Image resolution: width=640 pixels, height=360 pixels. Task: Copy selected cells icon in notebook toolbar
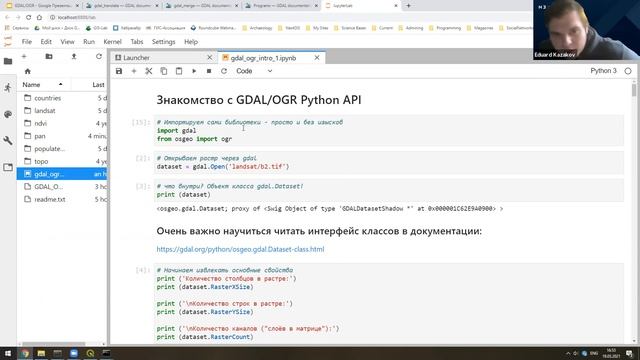point(164,71)
